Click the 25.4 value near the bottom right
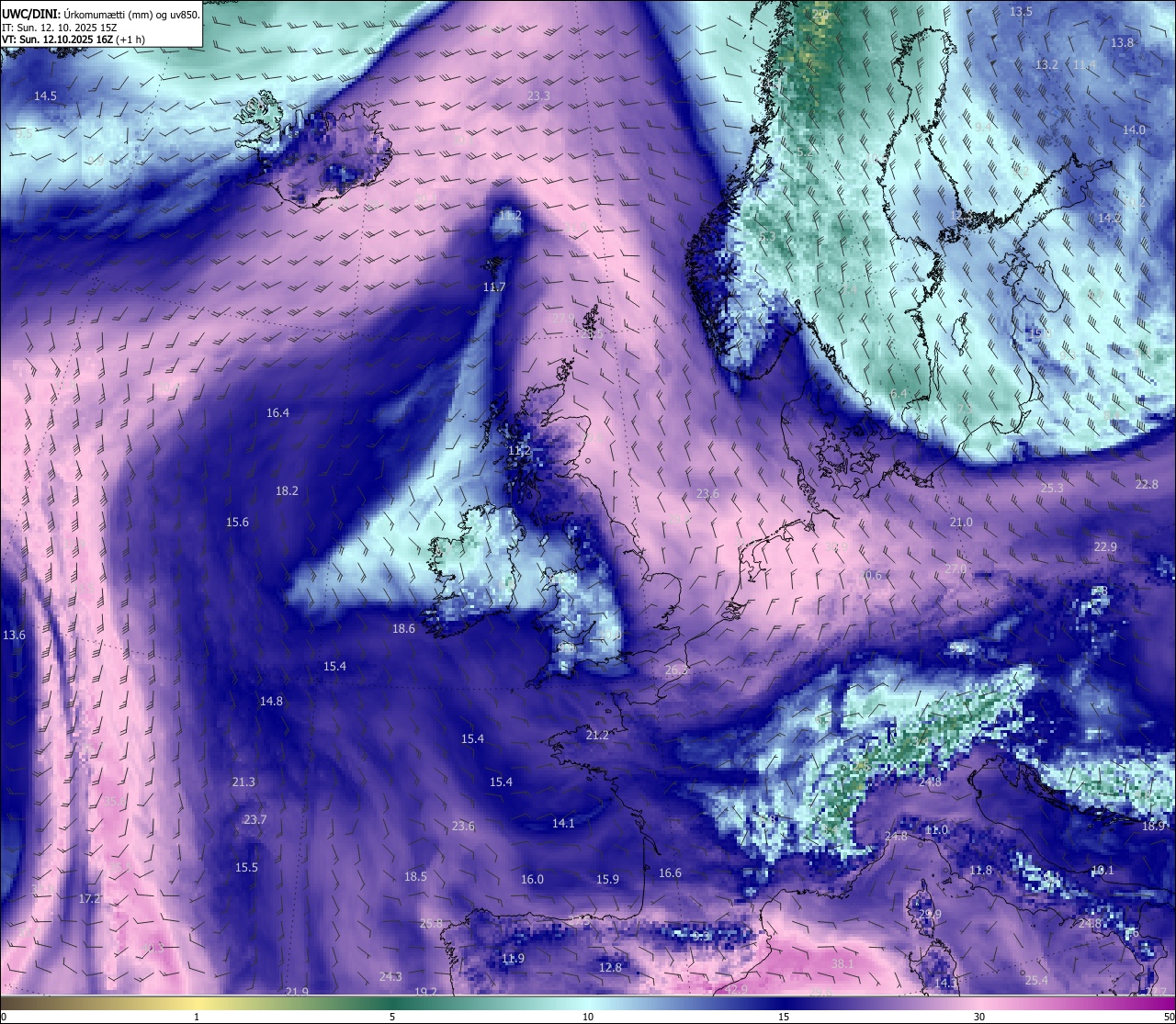Viewport: 1176px width, 1024px height. pos(1036,981)
